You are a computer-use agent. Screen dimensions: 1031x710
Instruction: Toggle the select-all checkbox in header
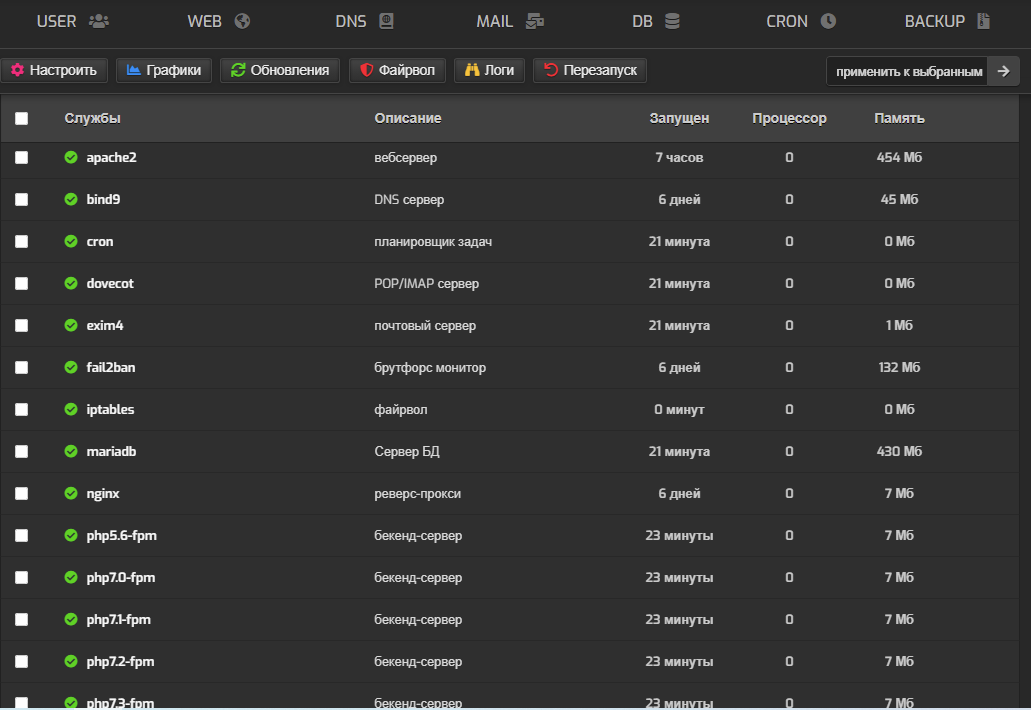tap(22, 118)
